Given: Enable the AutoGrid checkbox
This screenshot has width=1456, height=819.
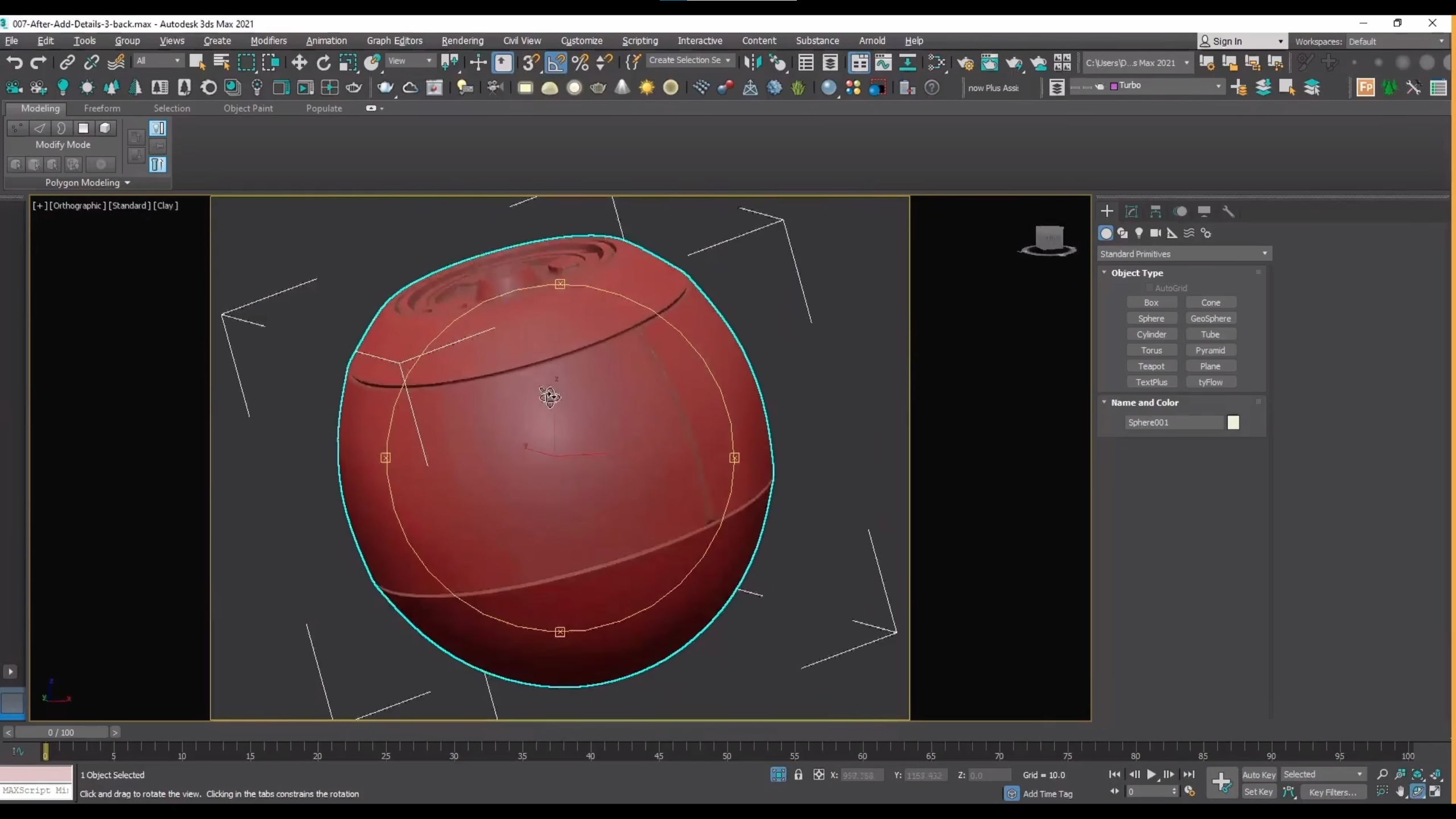Looking at the screenshot, I should (1149, 288).
